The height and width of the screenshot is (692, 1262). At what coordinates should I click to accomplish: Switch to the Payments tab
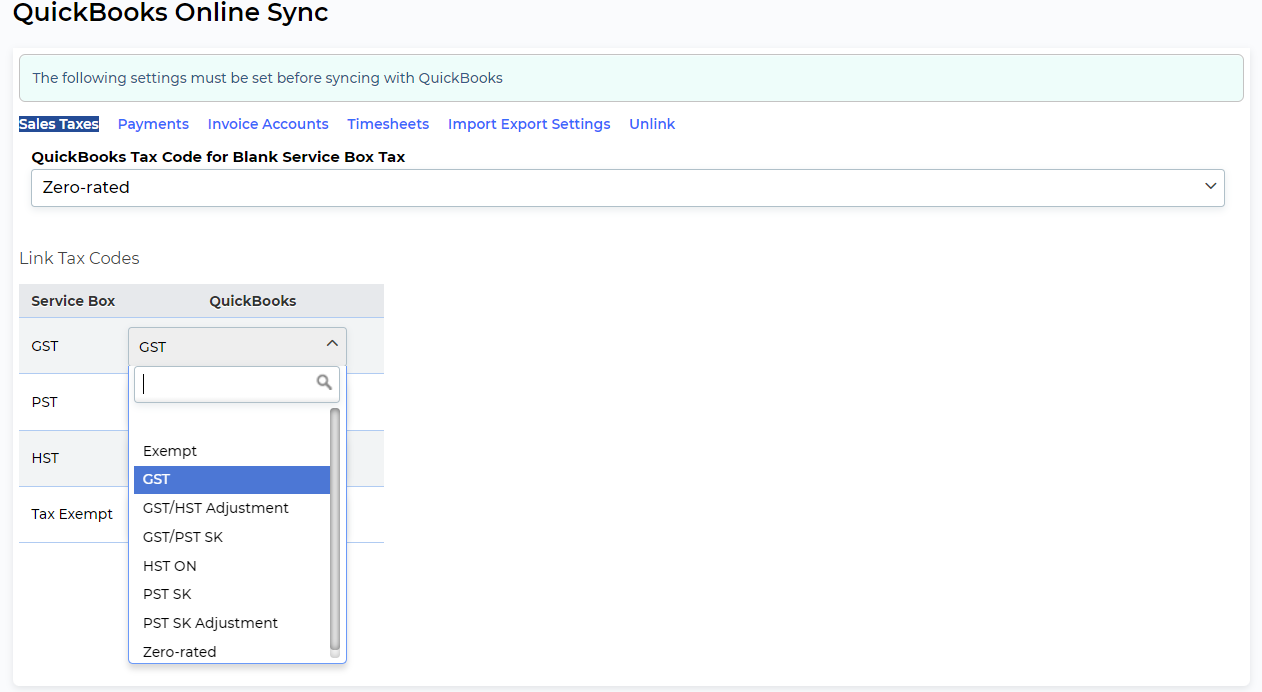153,124
